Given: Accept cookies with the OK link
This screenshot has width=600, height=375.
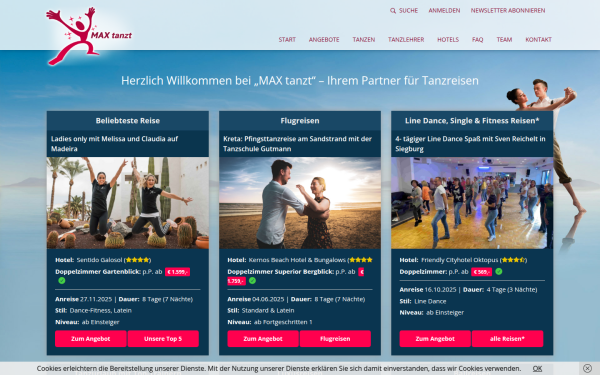Looking at the screenshot, I should click(x=537, y=368).
